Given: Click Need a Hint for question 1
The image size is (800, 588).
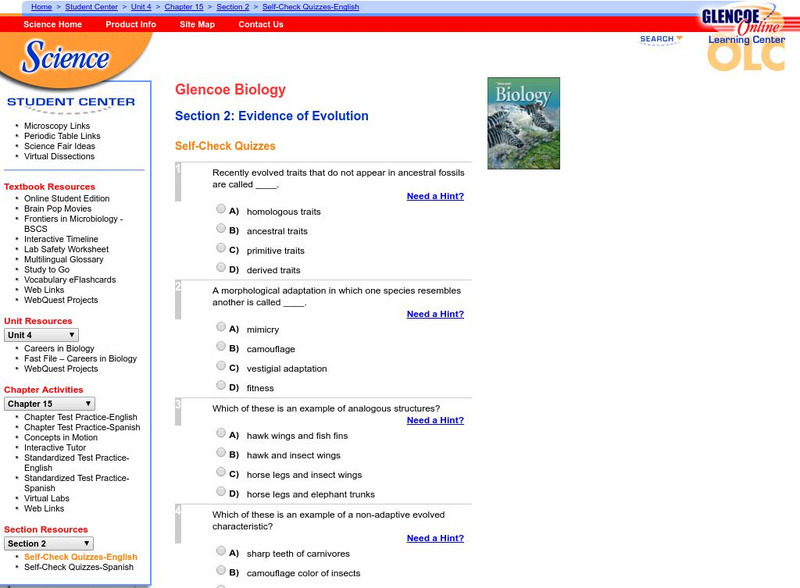Looking at the screenshot, I should pyautogui.click(x=435, y=196).
